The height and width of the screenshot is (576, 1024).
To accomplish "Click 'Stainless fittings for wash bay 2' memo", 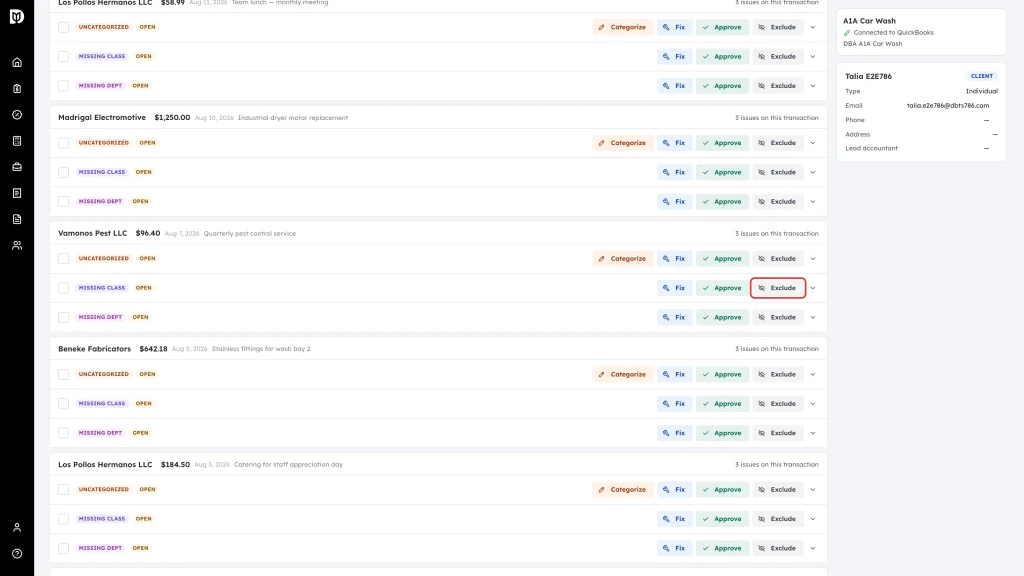I will tap(261, 349).
